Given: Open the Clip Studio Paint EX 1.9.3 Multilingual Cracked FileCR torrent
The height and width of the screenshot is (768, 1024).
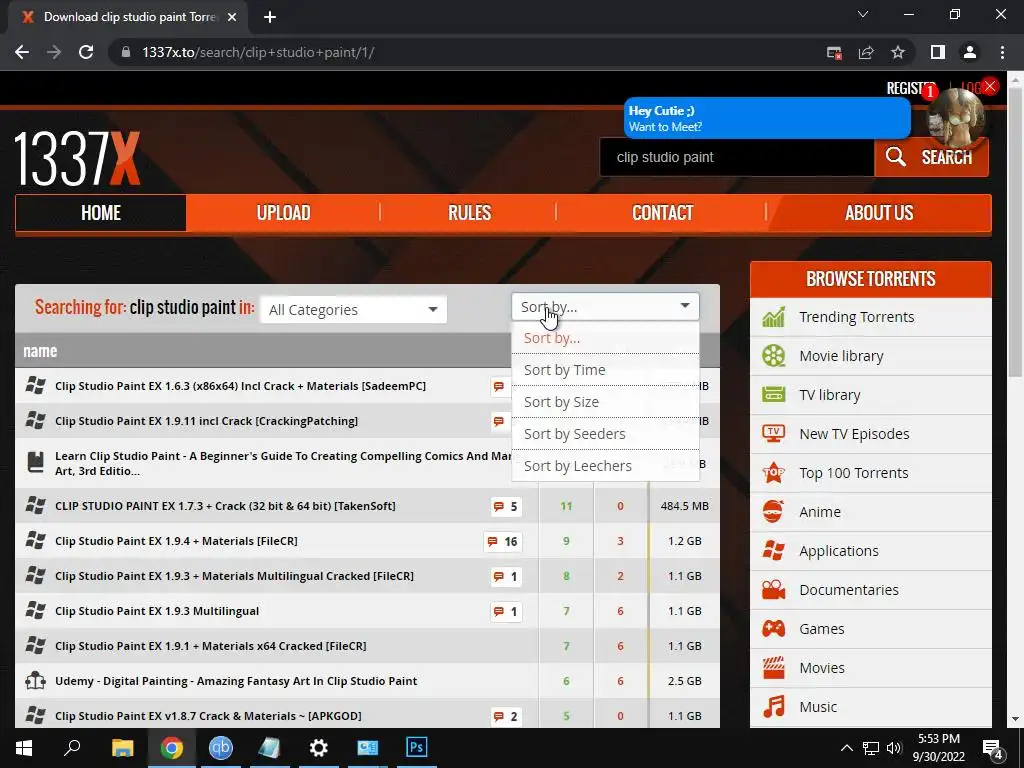Looking at the screenshot, I should tap(234, 576).
